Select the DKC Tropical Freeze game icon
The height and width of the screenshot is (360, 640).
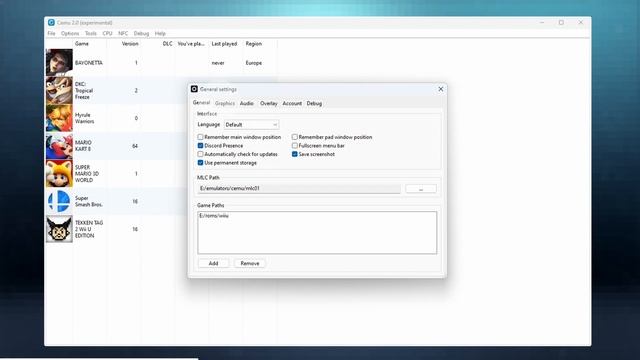pyautogui.click(x=59, y=90)
